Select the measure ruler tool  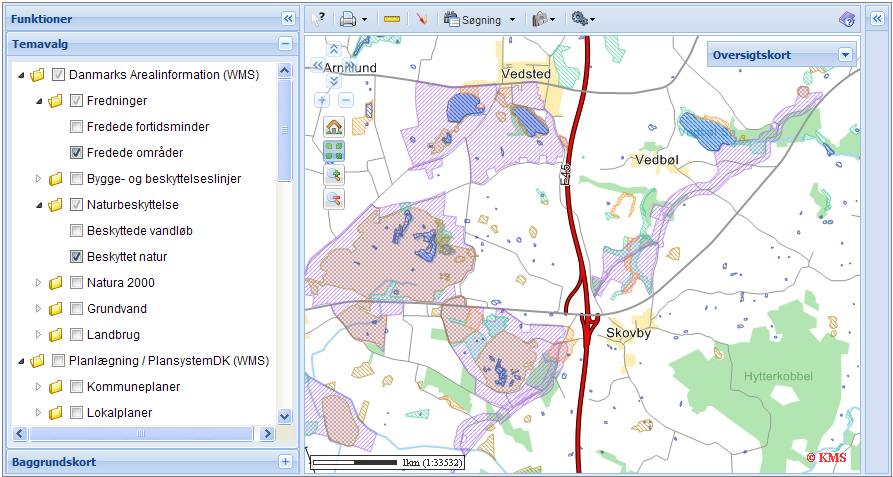pyautogui.click(x=392, y=19)
